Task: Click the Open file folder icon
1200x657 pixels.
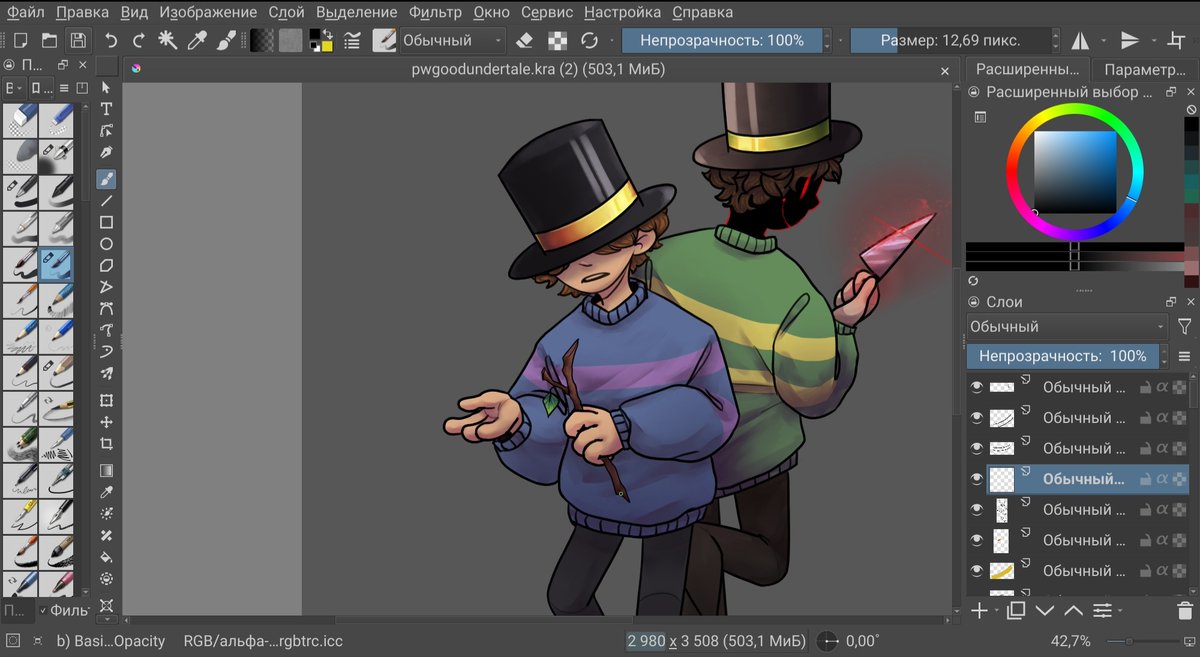Action: pos(49,41)
